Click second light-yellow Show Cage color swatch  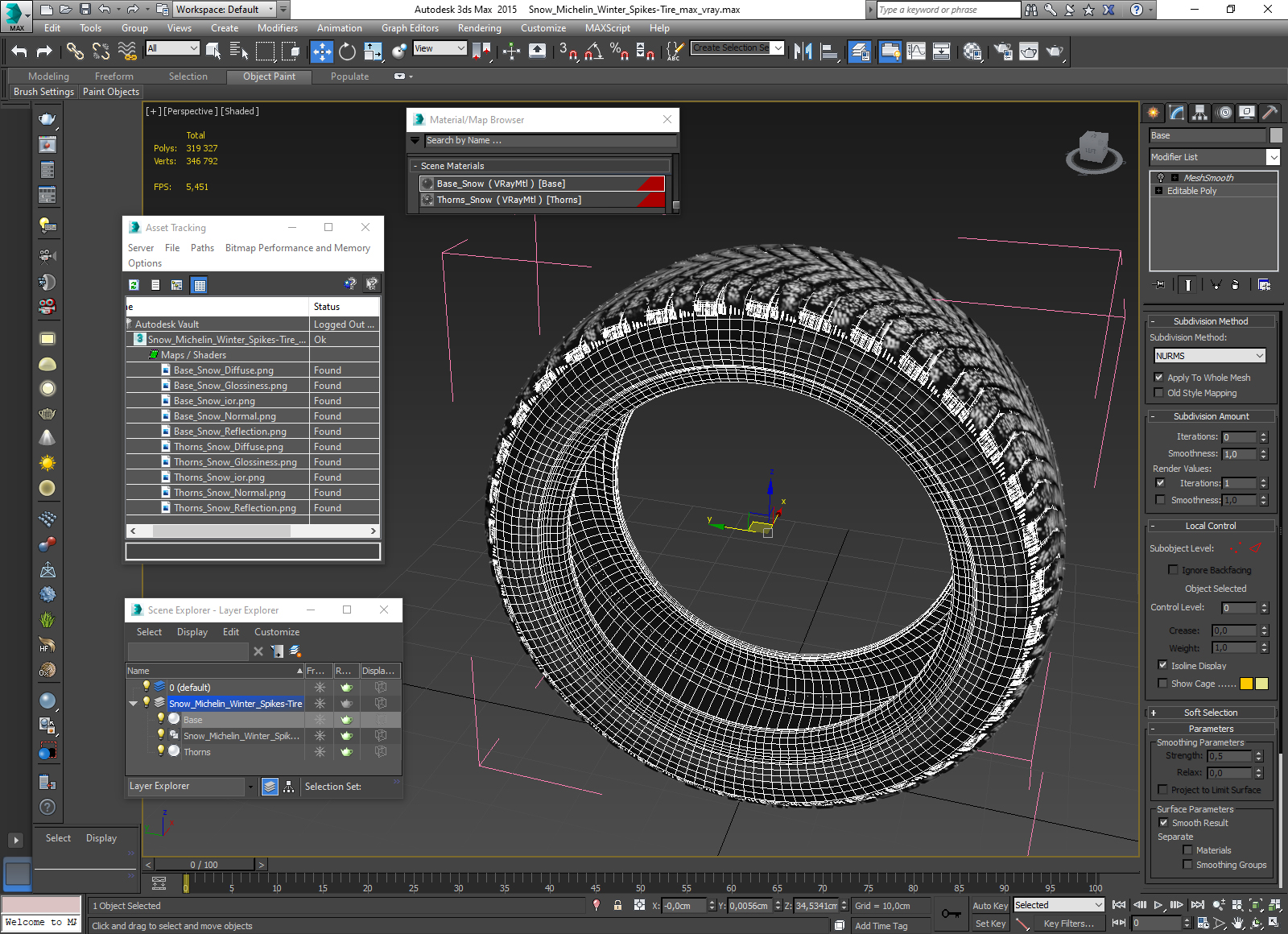coord(1261,684)
